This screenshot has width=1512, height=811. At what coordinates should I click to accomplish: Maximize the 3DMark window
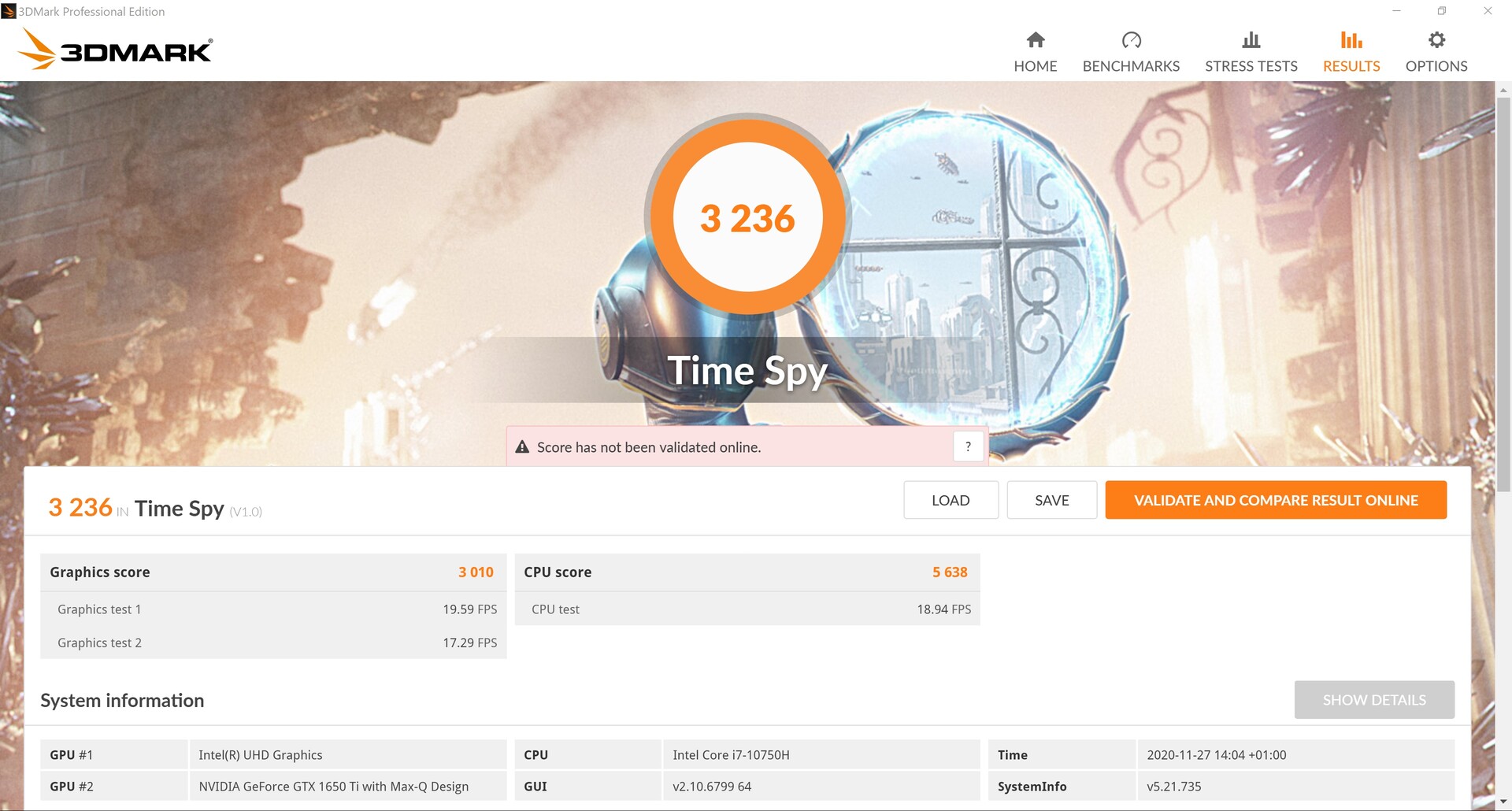click(1442, 11)
